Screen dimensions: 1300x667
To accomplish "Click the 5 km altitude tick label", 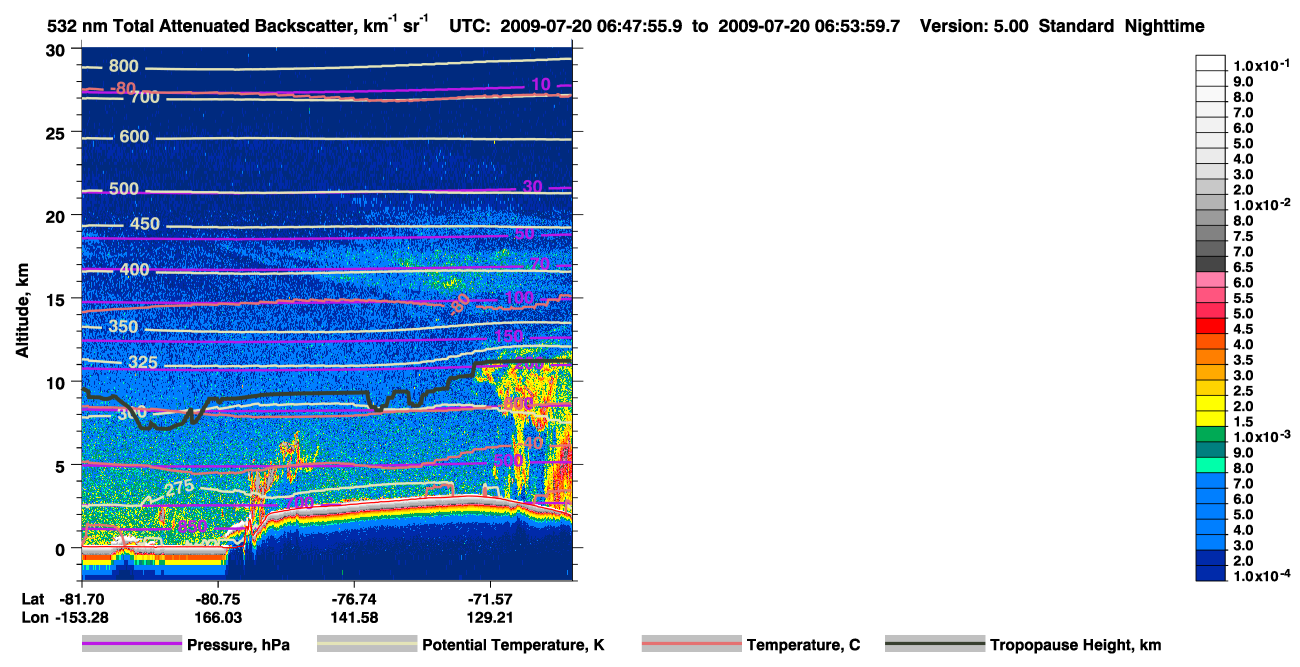I will click(x=62, y=465).
